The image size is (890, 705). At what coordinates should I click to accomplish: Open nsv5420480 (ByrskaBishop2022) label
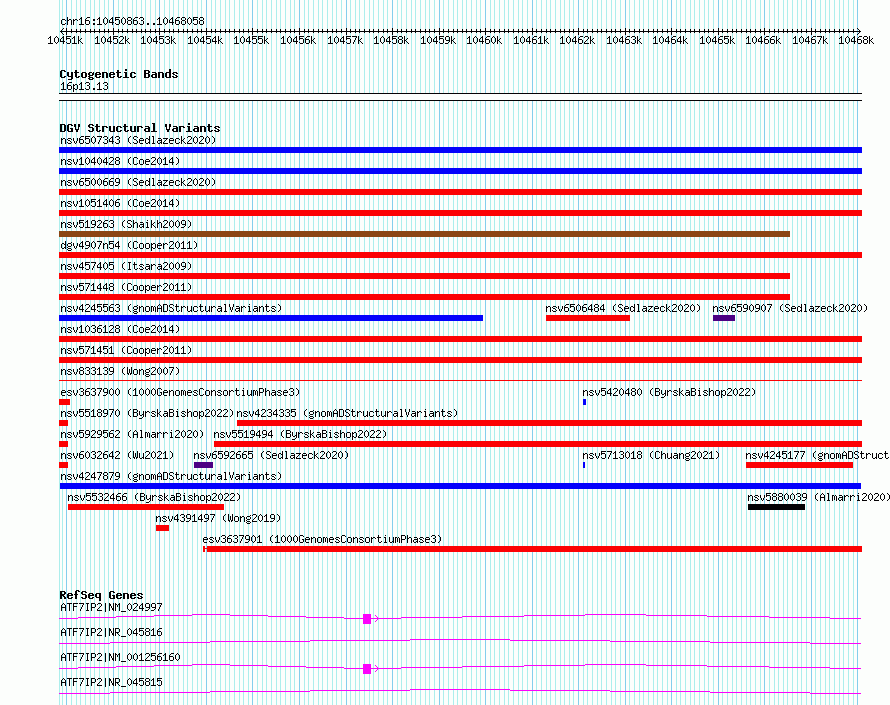tap(669, 392)
